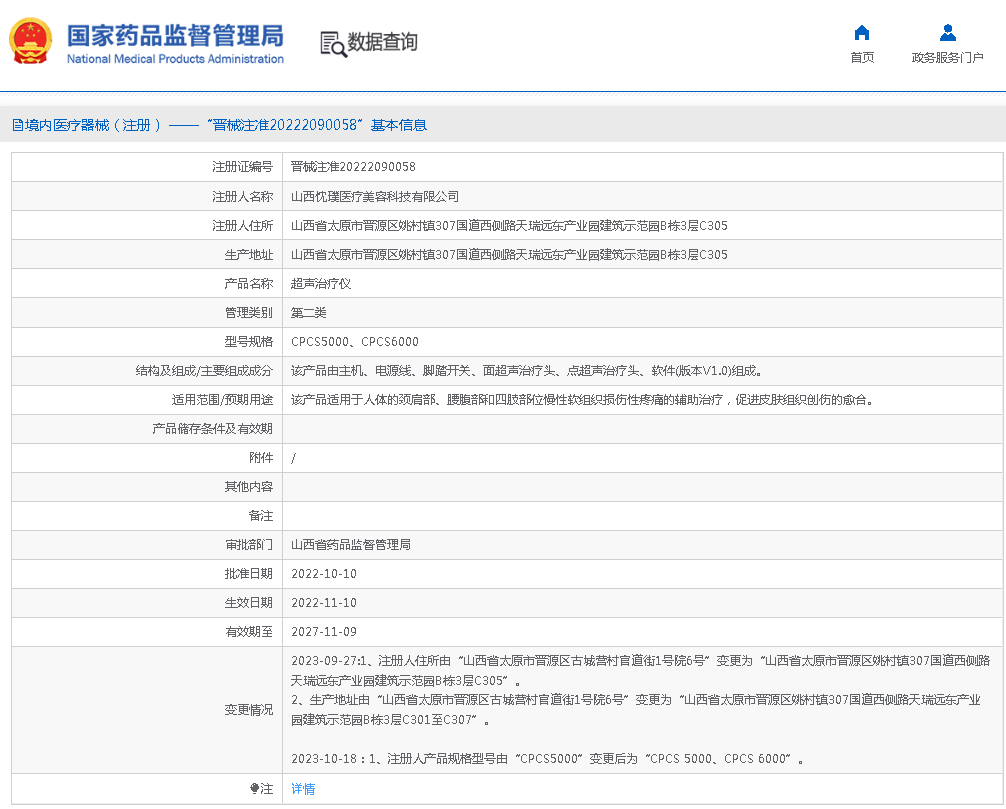Click the National Medical Products Administration subtitle
Viewport: 1006px width, 809px height.
click(175, 58)
